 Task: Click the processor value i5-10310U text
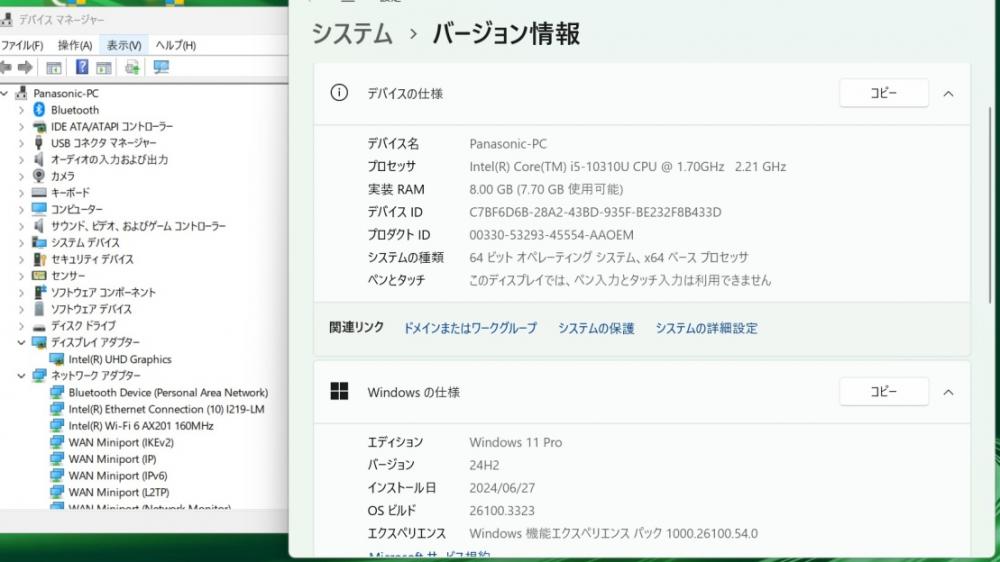coord(628,166)
